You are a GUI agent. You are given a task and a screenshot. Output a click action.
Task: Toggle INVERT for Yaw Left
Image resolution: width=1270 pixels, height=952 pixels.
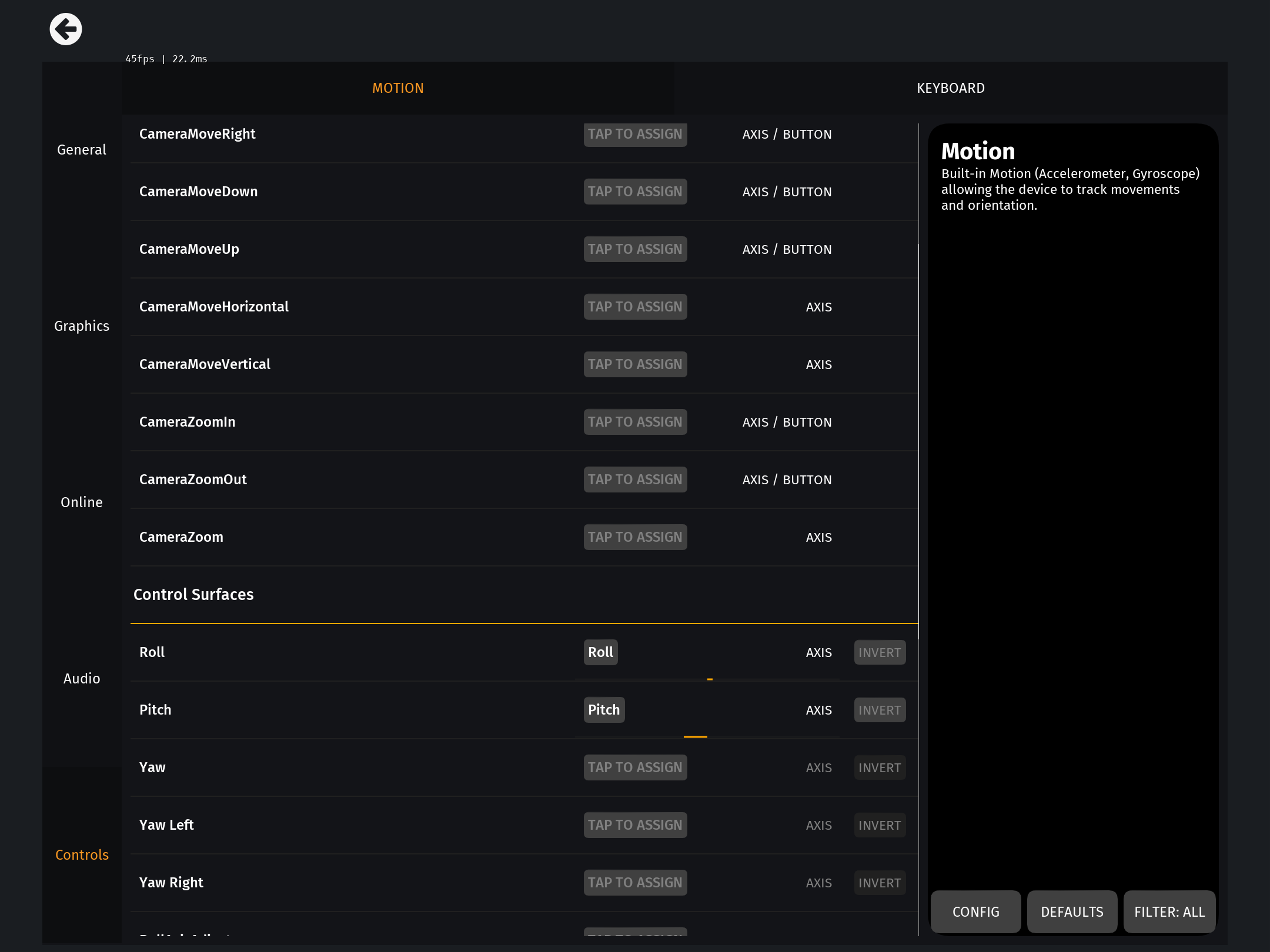point(880,825)
